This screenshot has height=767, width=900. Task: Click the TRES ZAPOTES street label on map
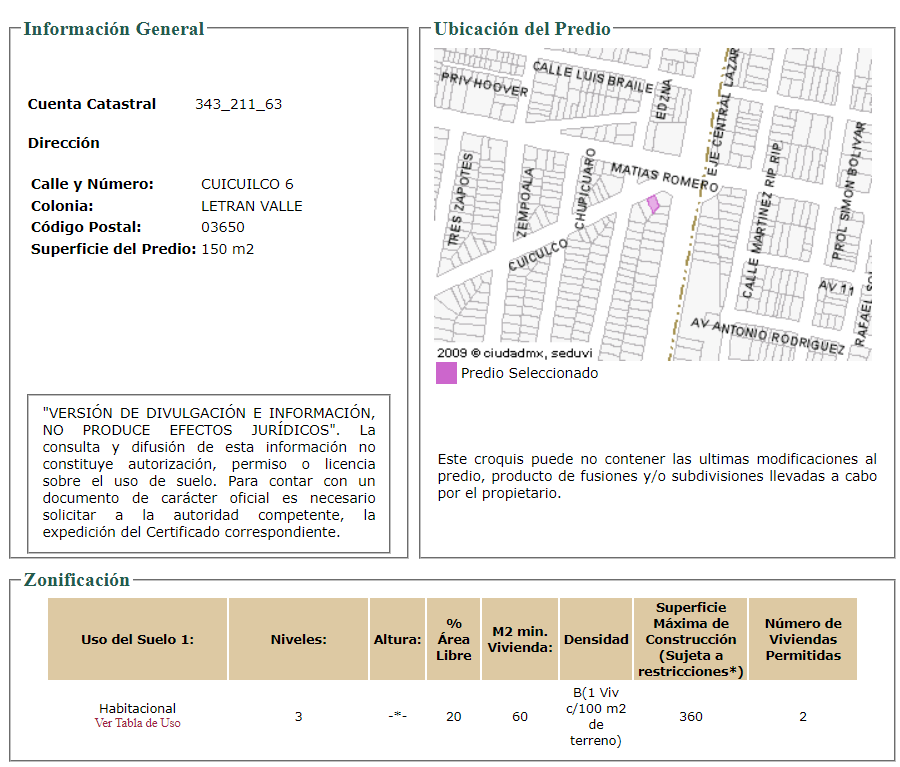tap(461, 200)
